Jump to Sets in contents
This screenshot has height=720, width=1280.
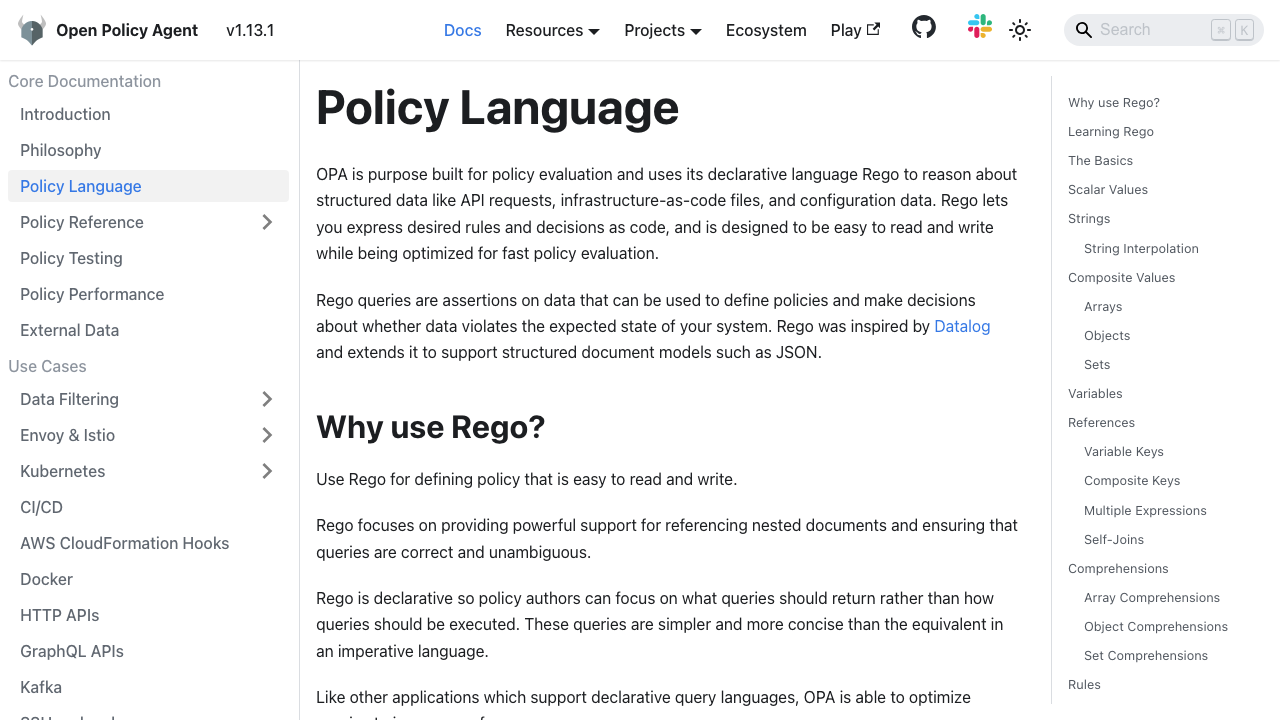click(x=1097, y=364)
